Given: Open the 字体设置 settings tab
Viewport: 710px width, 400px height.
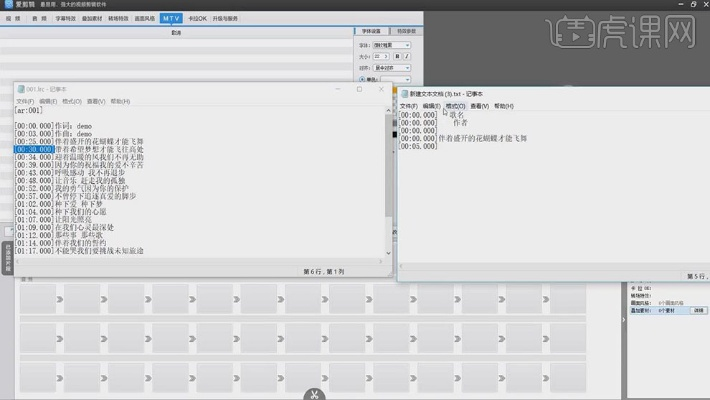Looking at the screenshot, I should point(370,31).
